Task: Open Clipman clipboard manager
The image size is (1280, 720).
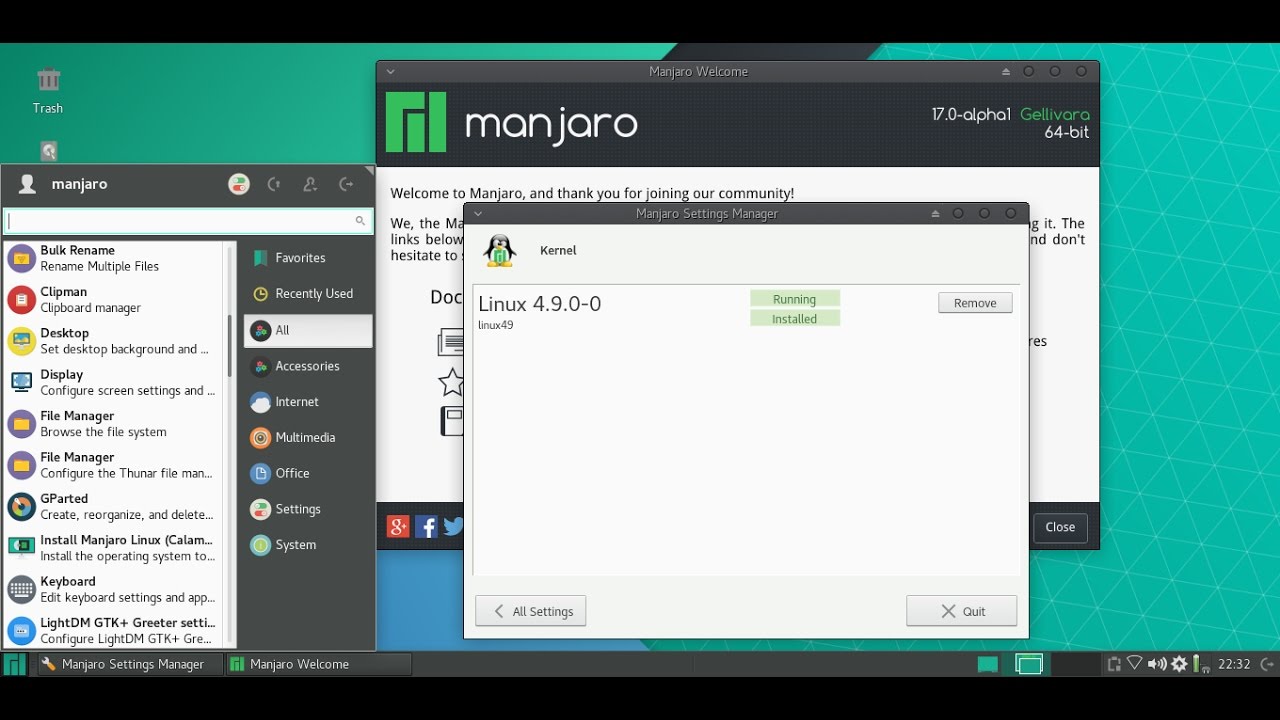Action: 114,300
